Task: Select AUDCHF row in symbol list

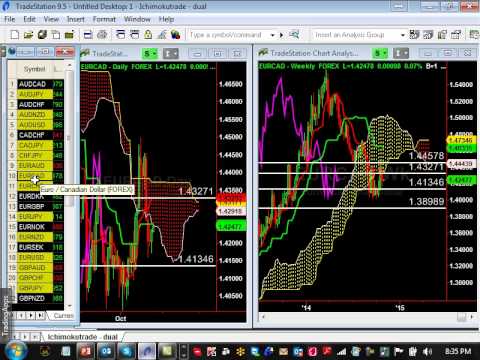Action: coord(35,104)
